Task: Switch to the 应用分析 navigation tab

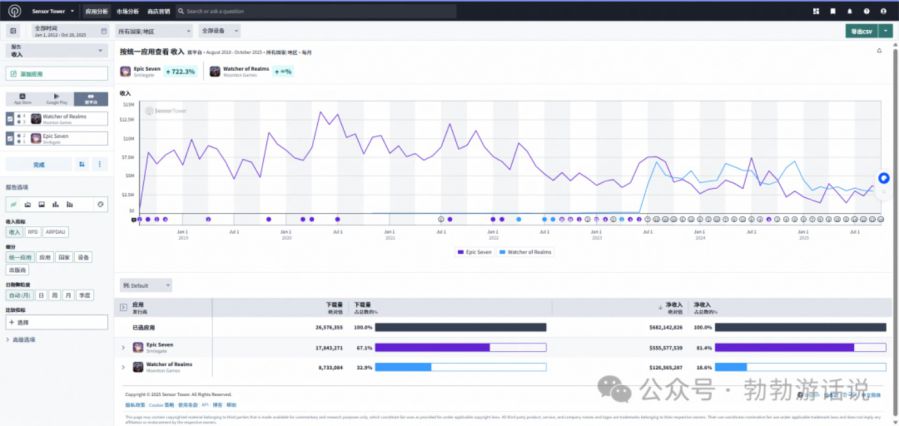Action: [96, 11]
